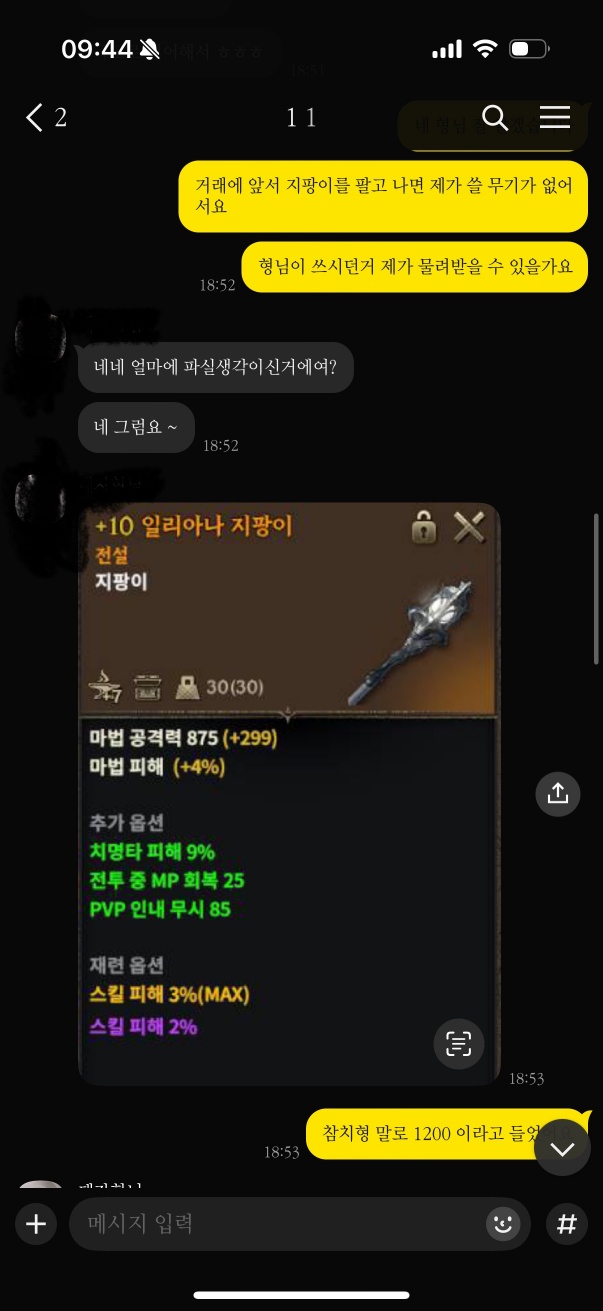The height and width of the screenshot is (1311, 603).
Task: Open the hamburger chat menu
Action: (x=555, y=117)
